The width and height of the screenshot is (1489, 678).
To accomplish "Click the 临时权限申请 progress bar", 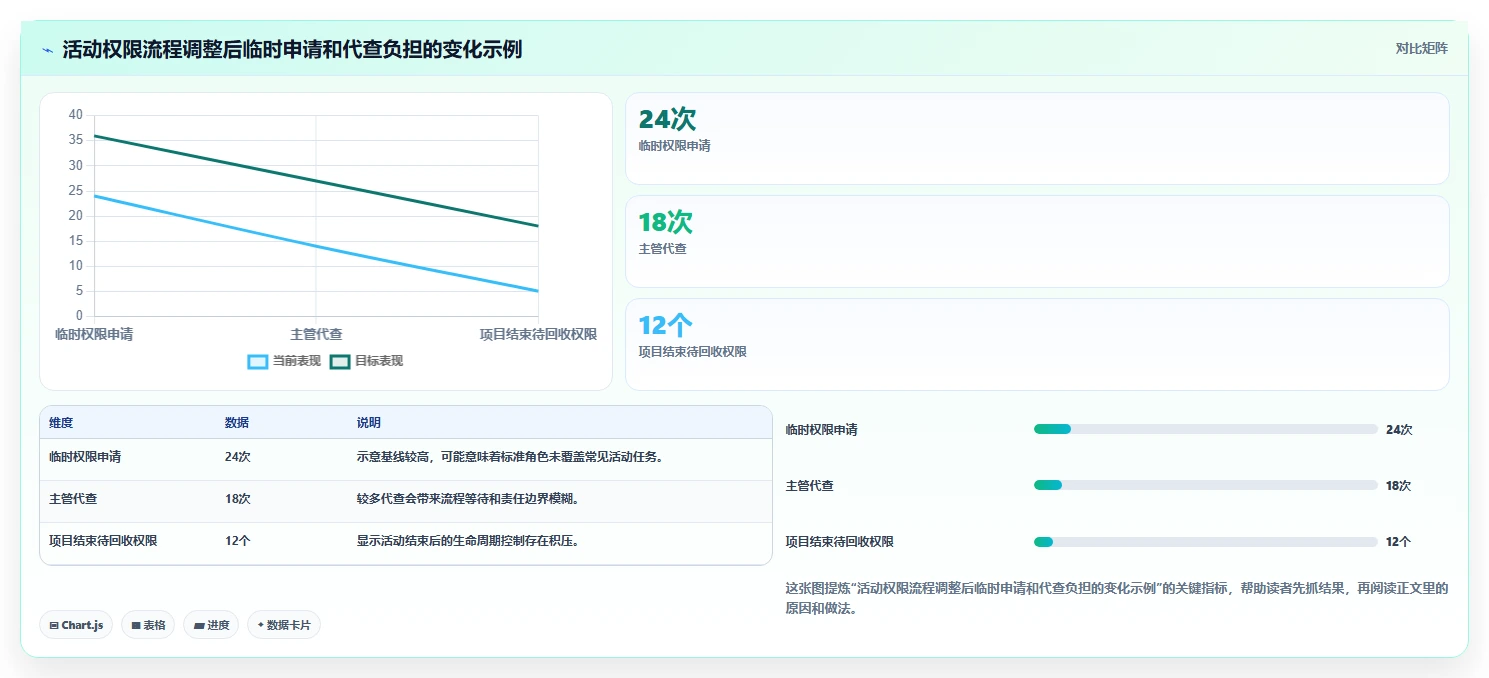I will [1205, 429].
